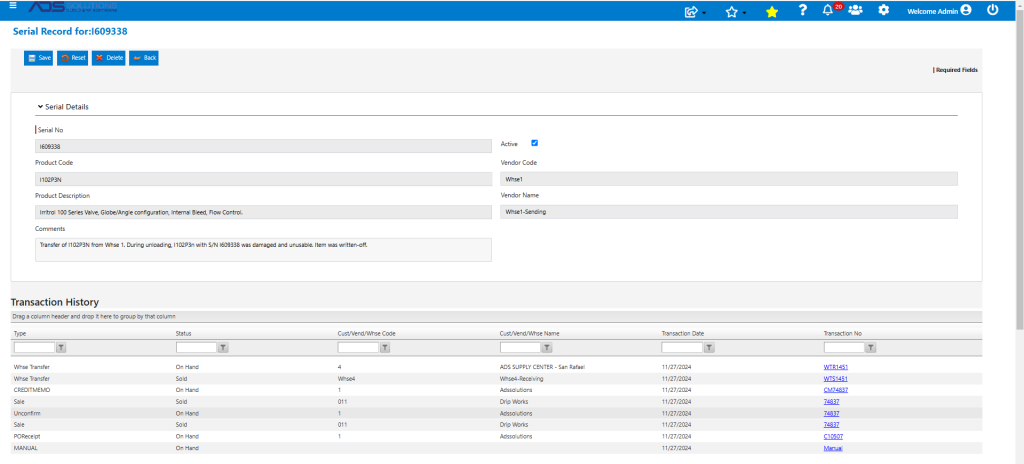The height and width of the screenshot is (464, 1024).
Task: Click the outlined star favorites icon
Action: coord(731,12)
